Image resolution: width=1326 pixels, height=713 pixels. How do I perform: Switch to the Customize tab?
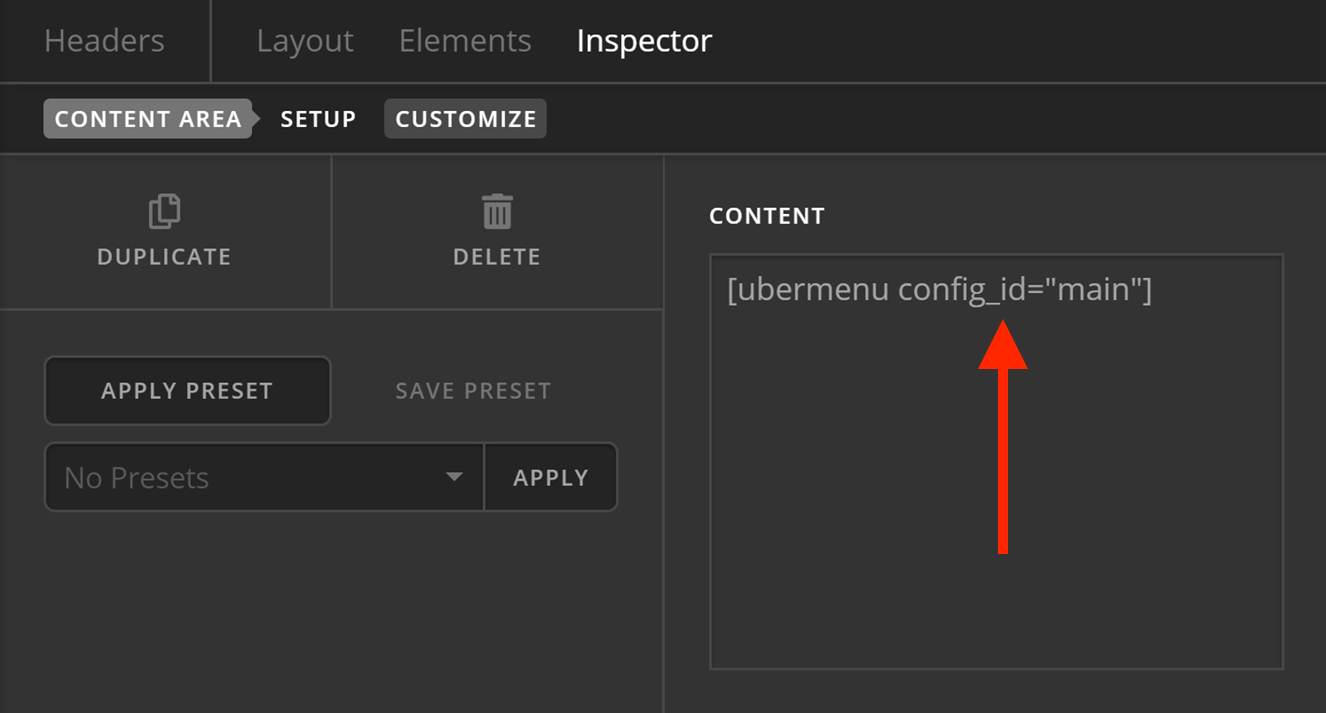click(x=465, y=118)
